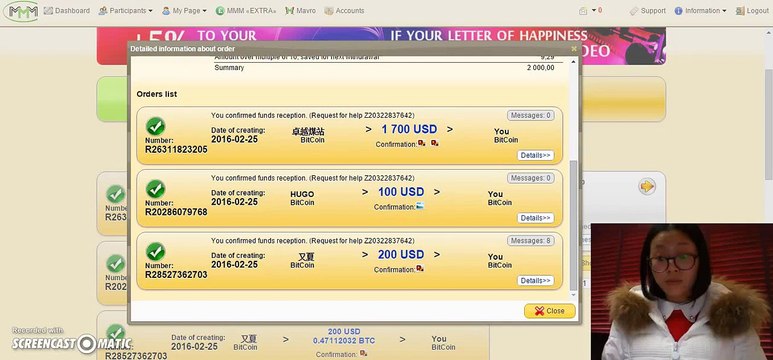Open confirmation image of 100 USD order
The height and width of the screenshot is (360, 773).
coord(420,206)
